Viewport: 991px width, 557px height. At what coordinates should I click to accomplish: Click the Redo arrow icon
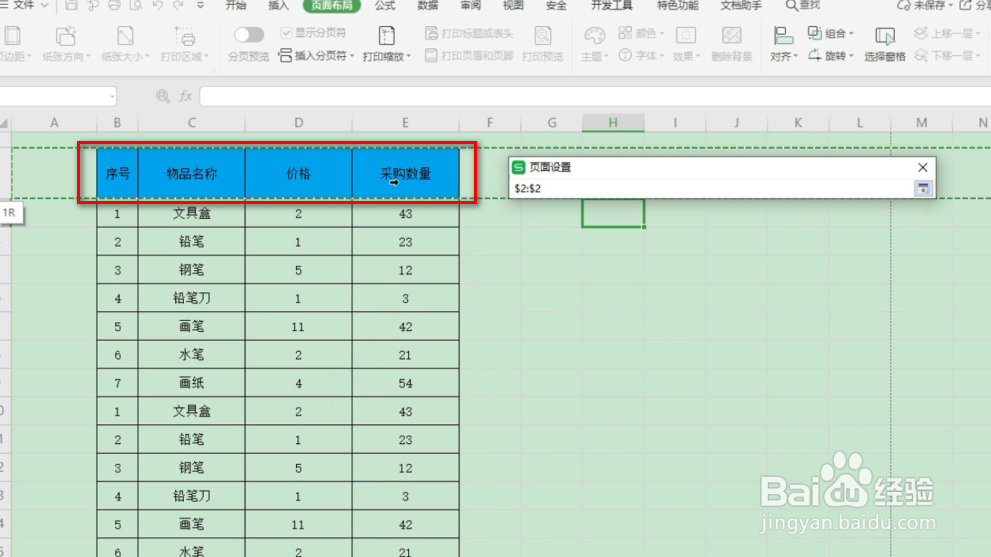point(178,5)
